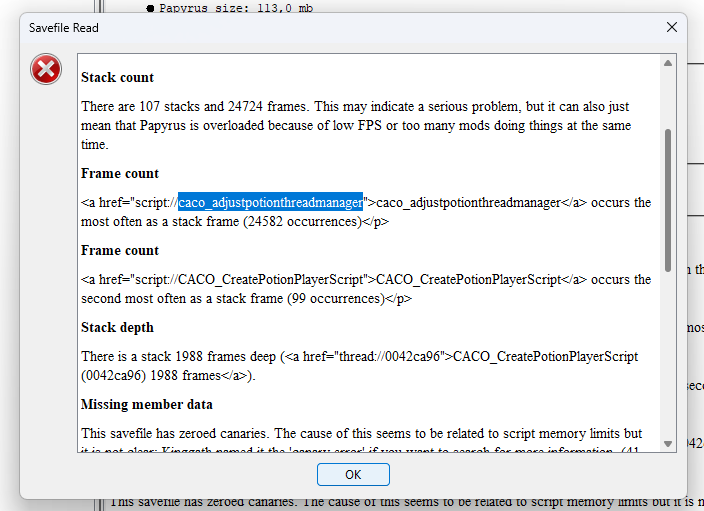The height and width of the screenshot is (511, 704).
Task: Click the 'Stack depth' heading
Action: (x=117, y=327)
